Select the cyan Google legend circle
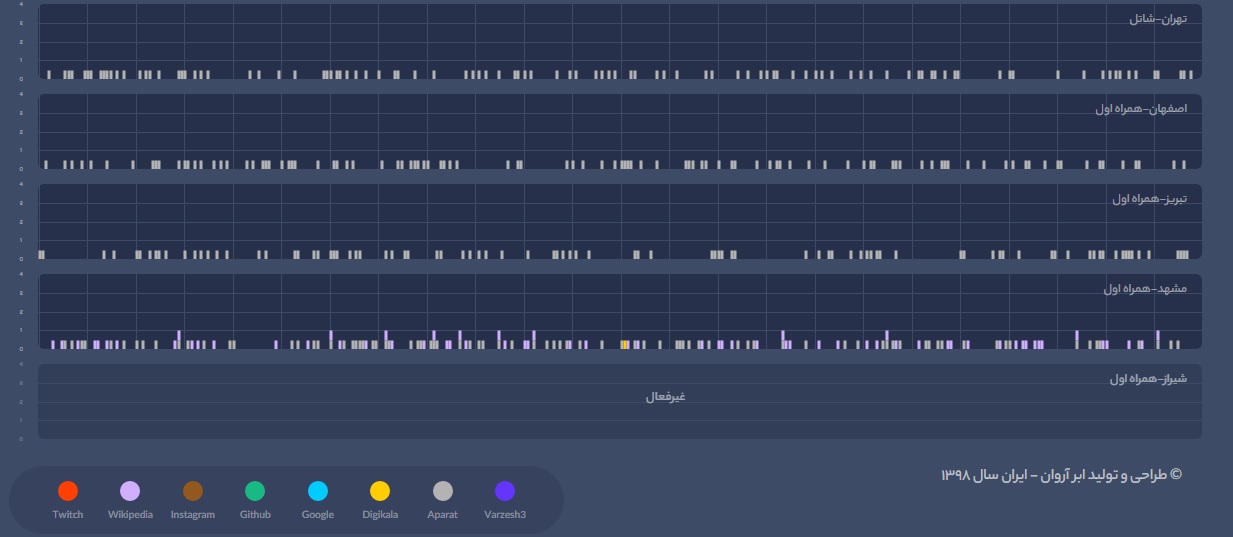This screenshot has height=537, width=1233. coord(318,491)
